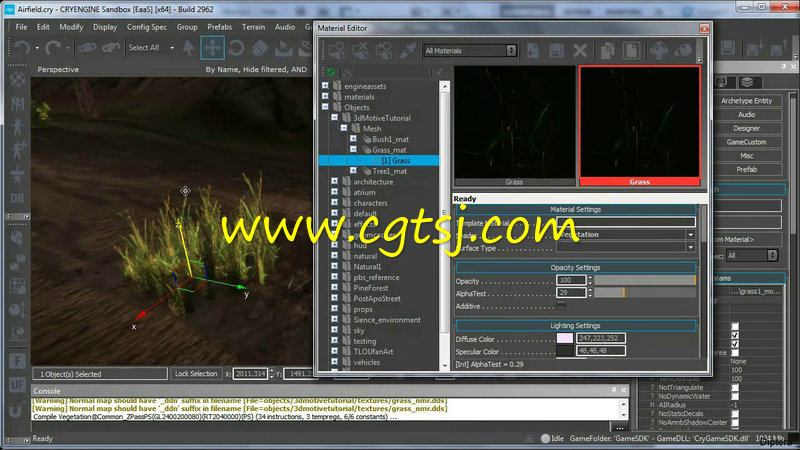Click the F icon in left sidebar
Screen dimensions: 800x450
point(17,362)
